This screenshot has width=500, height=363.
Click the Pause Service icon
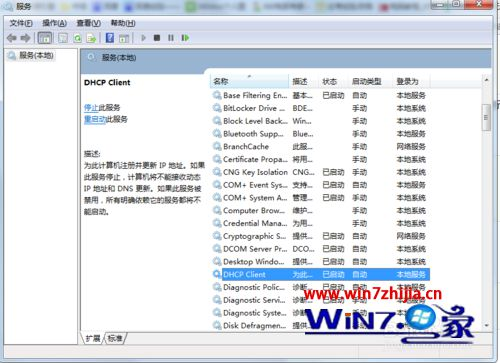(x=171, y=38)
